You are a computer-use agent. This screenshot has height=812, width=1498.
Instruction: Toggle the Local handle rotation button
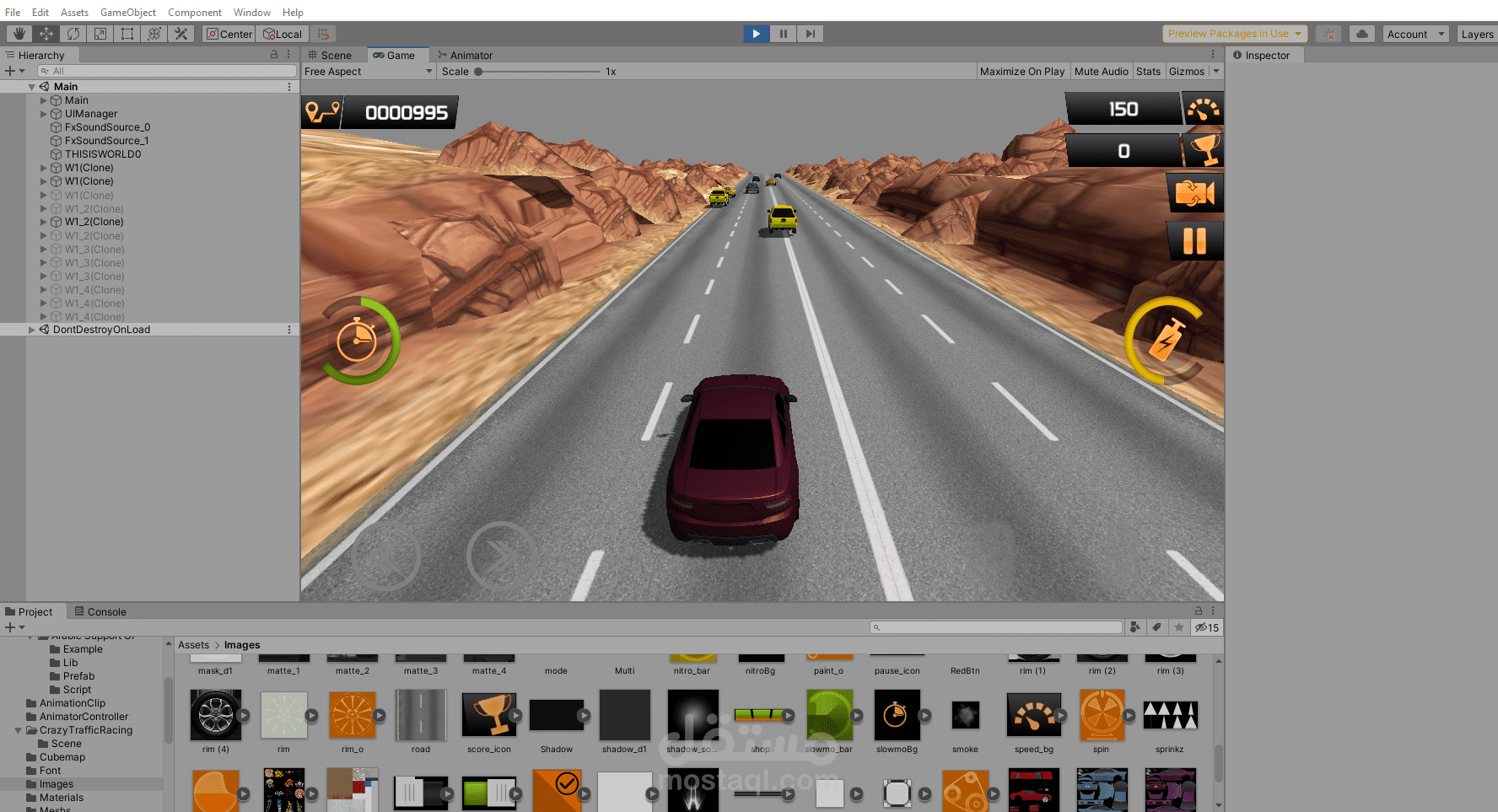(x=283, y=34)
